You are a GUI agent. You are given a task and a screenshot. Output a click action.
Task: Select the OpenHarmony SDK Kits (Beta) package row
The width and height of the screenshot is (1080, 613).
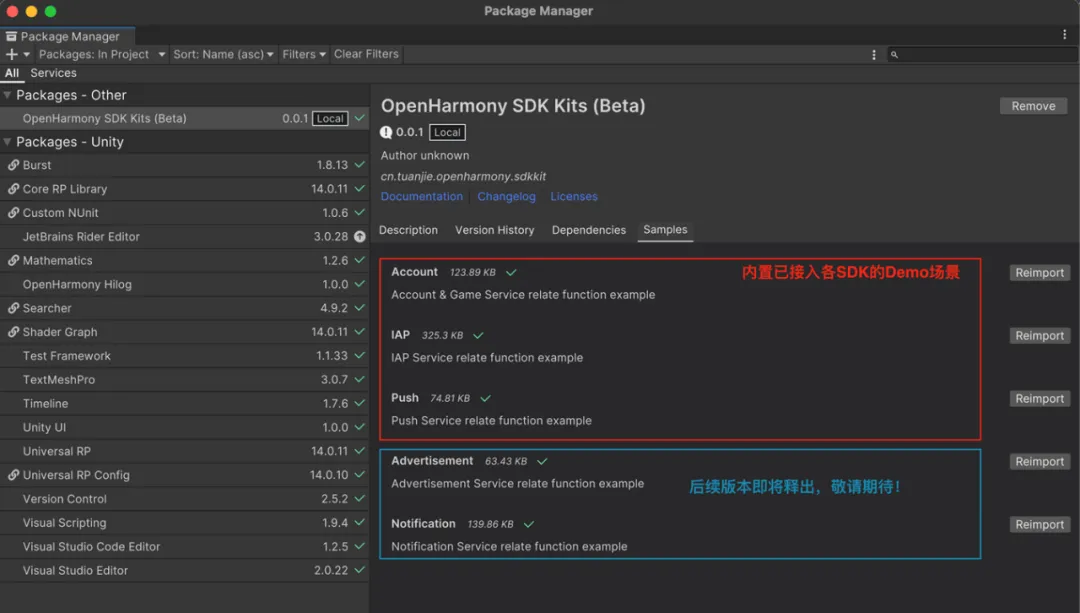(x=185, y=118)
